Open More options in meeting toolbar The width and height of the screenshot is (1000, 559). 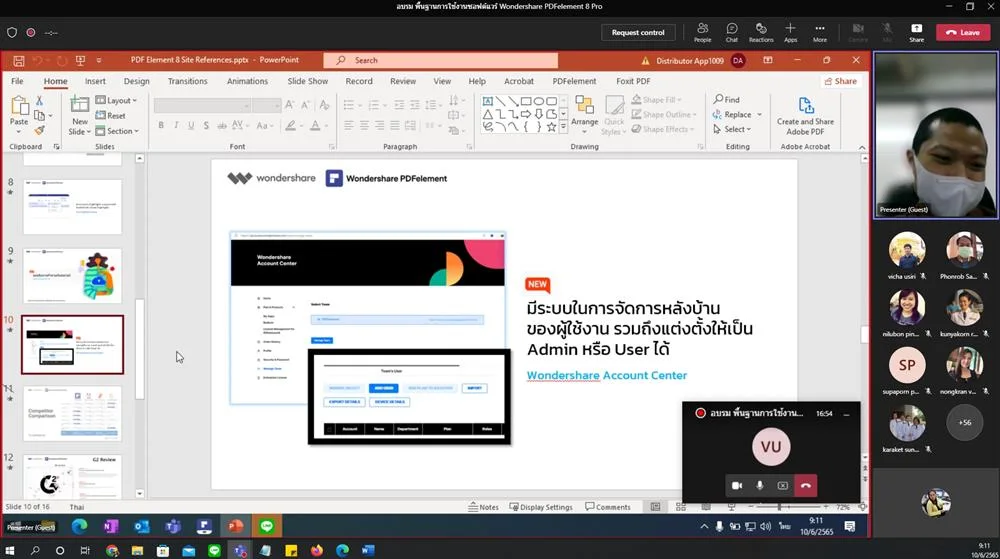tap(820, 33)
